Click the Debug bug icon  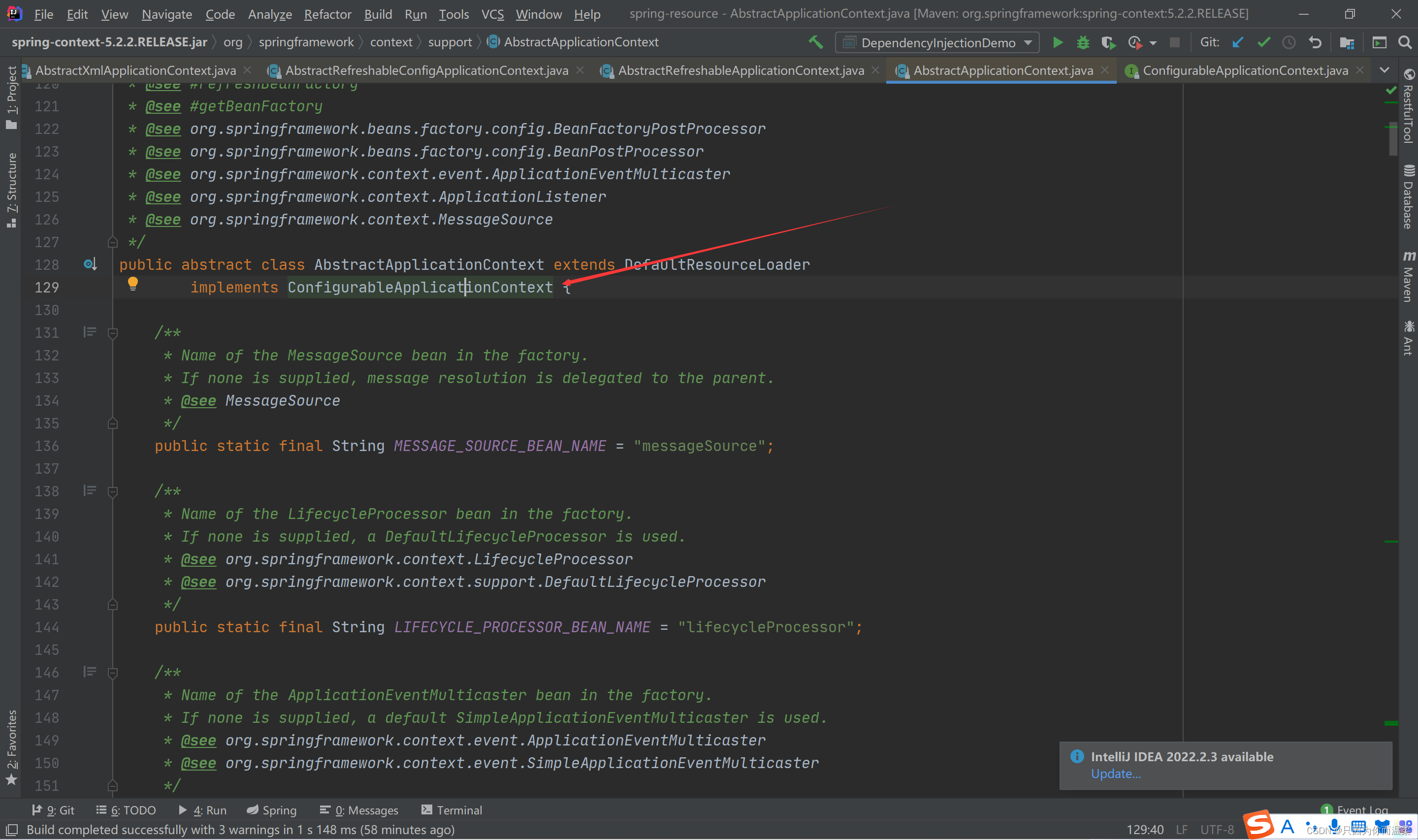(x=1082, y=42)
